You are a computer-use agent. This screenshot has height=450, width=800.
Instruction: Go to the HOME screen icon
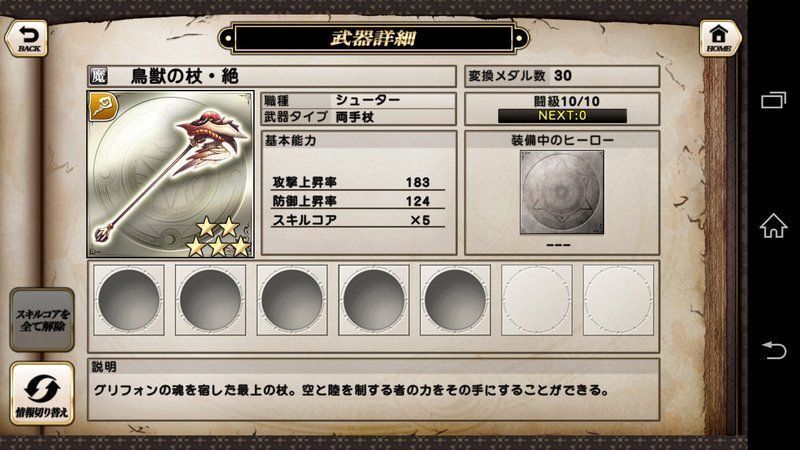(719, 38)
